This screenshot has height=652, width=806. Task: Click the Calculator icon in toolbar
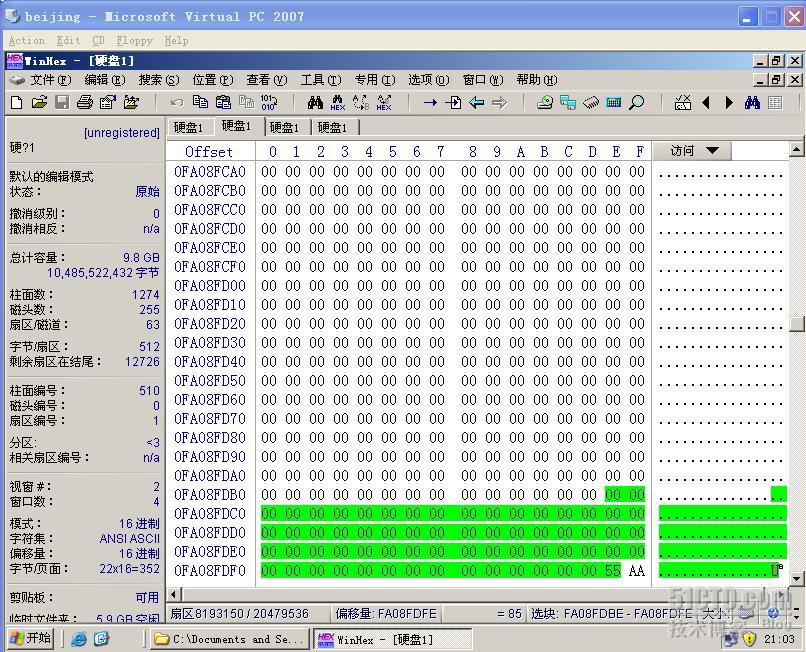[614, 102]
